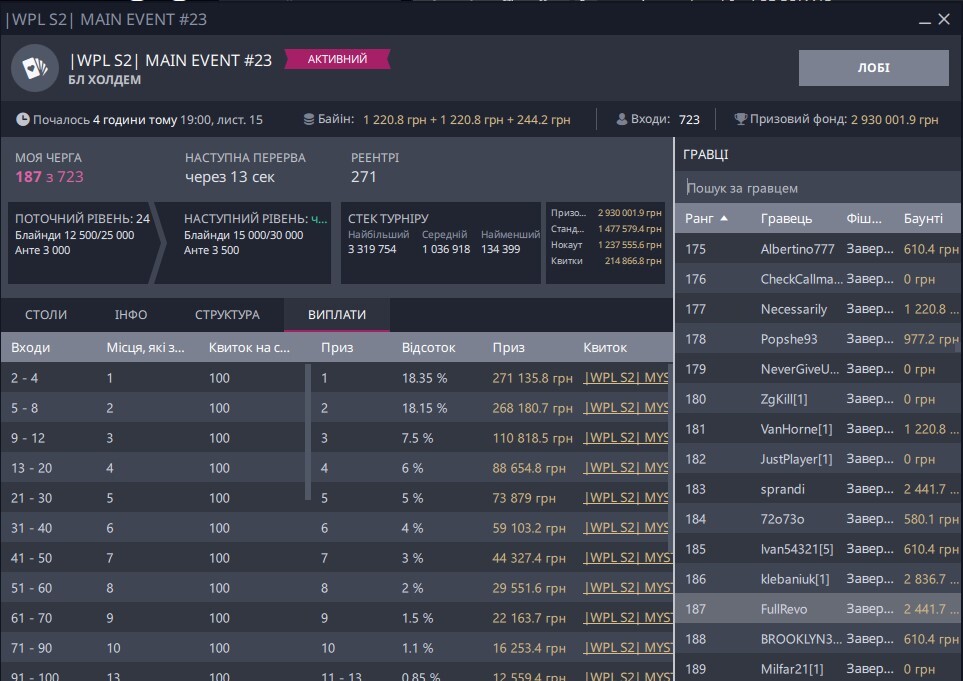Sort players by Гравець column header
This screenshot has width=963, height=681.
coord(786,218)
